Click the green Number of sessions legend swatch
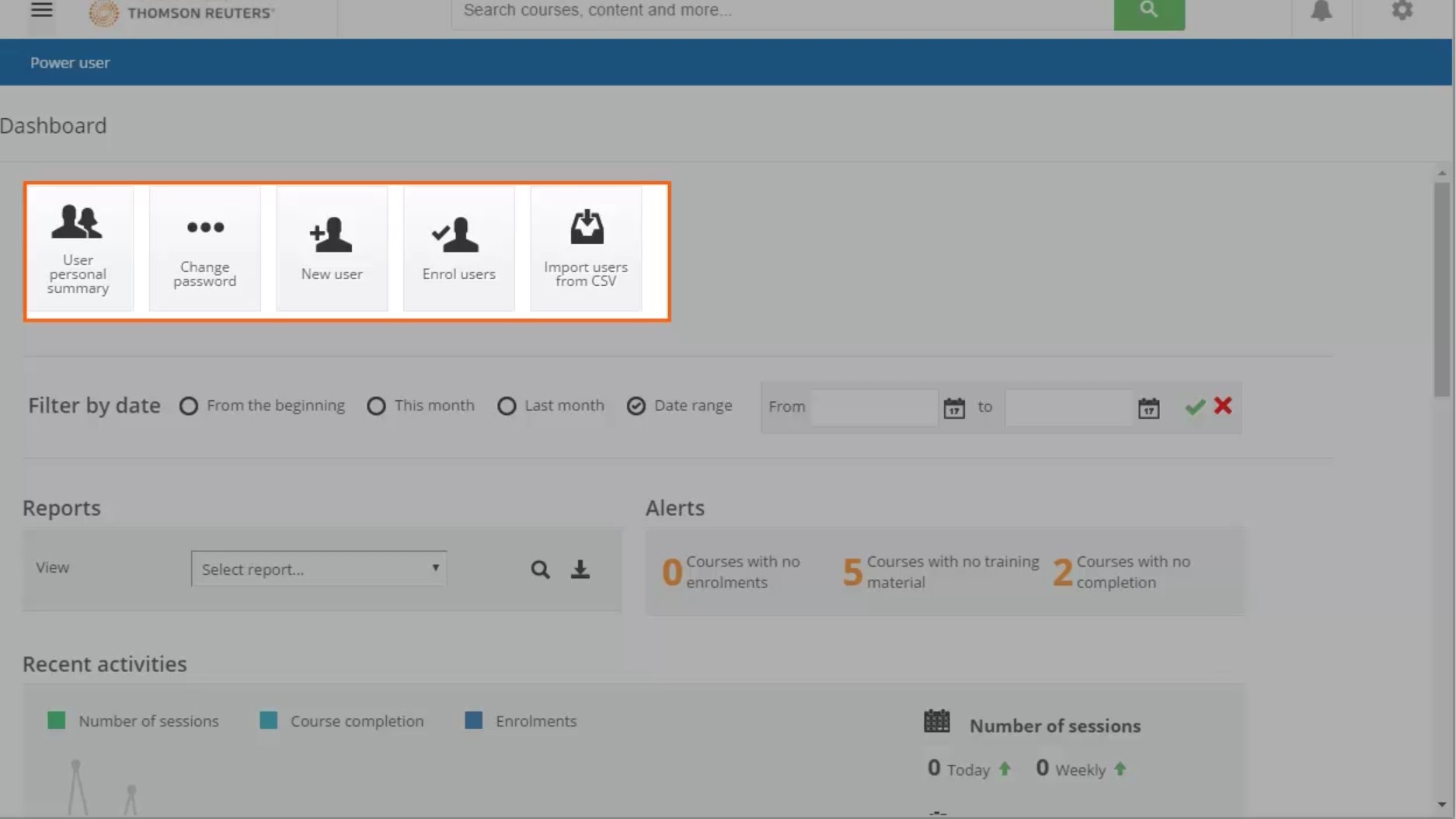The width and height of the screenshot is (1456, 819). coord(57,720)
